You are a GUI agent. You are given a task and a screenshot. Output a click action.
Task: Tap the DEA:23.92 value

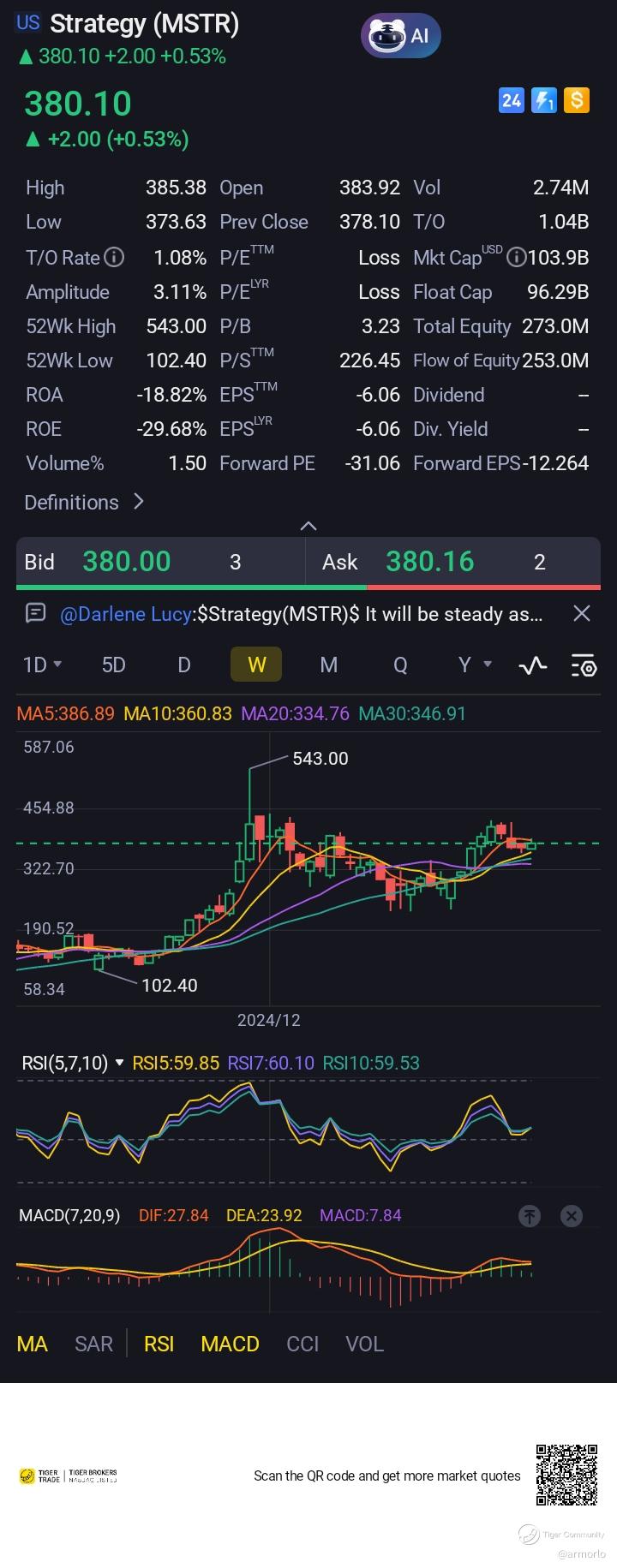pos(264,1215)
